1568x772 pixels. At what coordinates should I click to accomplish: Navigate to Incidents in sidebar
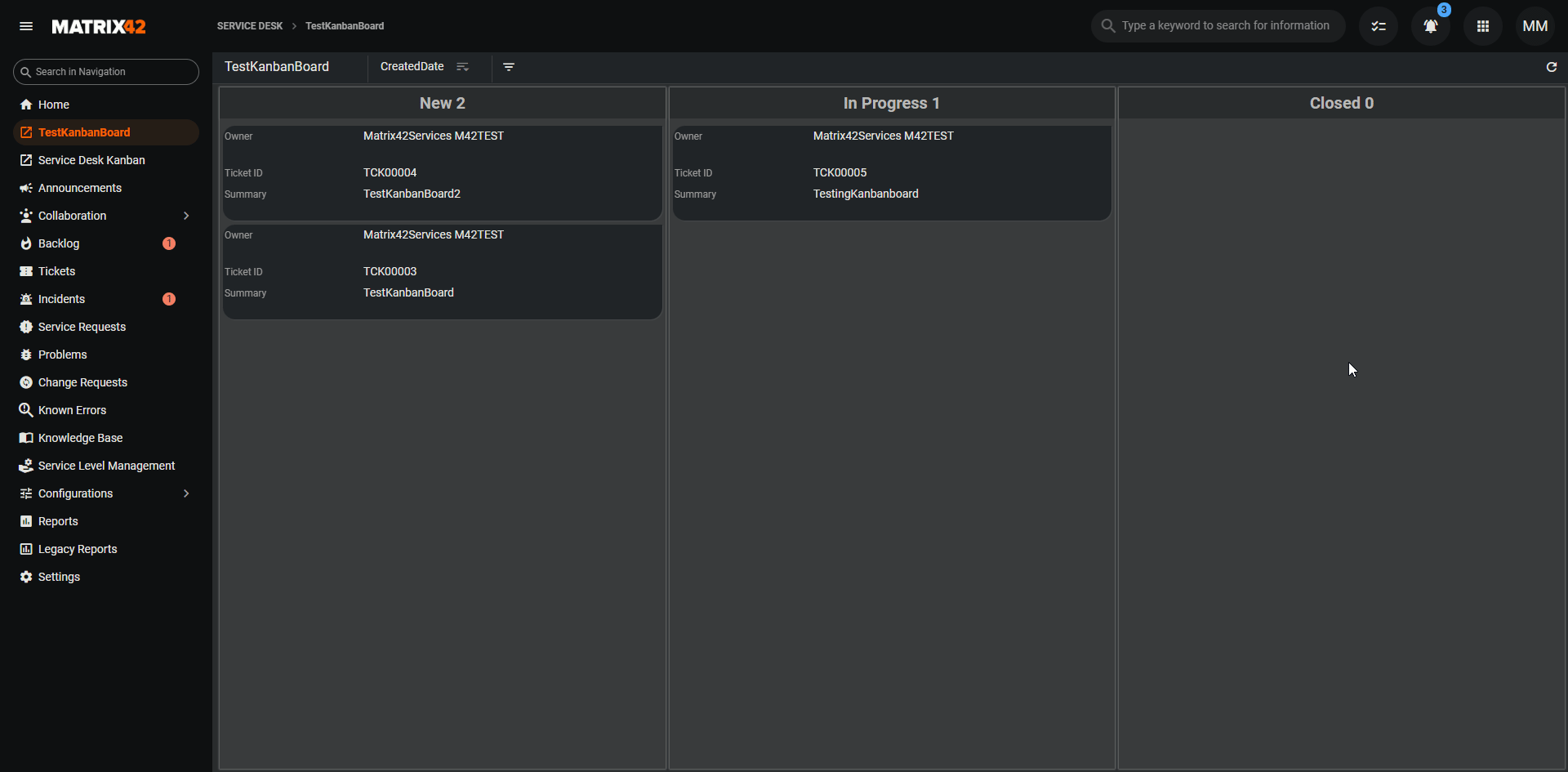point(61,299)
